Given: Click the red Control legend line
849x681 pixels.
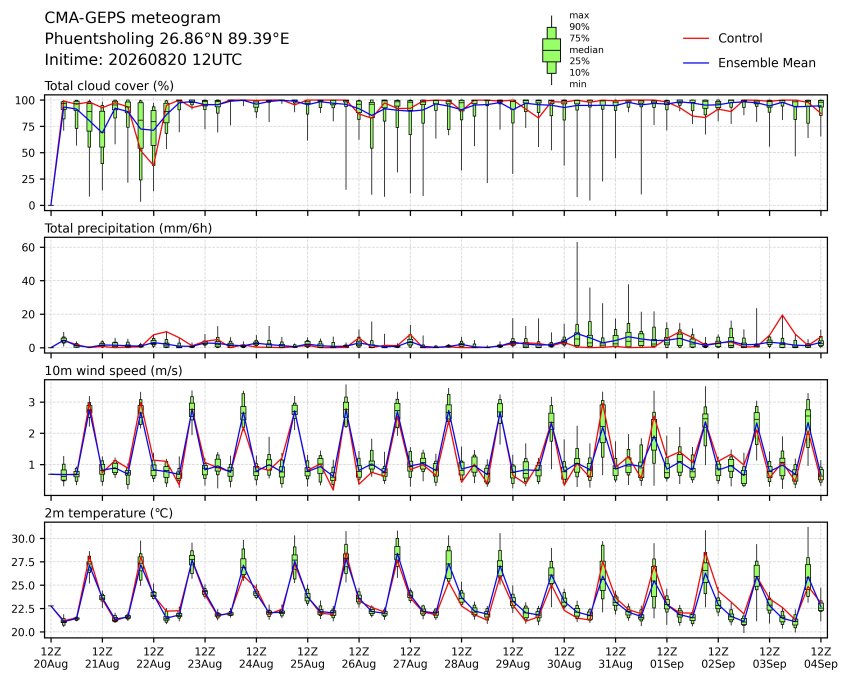Looking at the screenshot, I should tap(696, 38).
